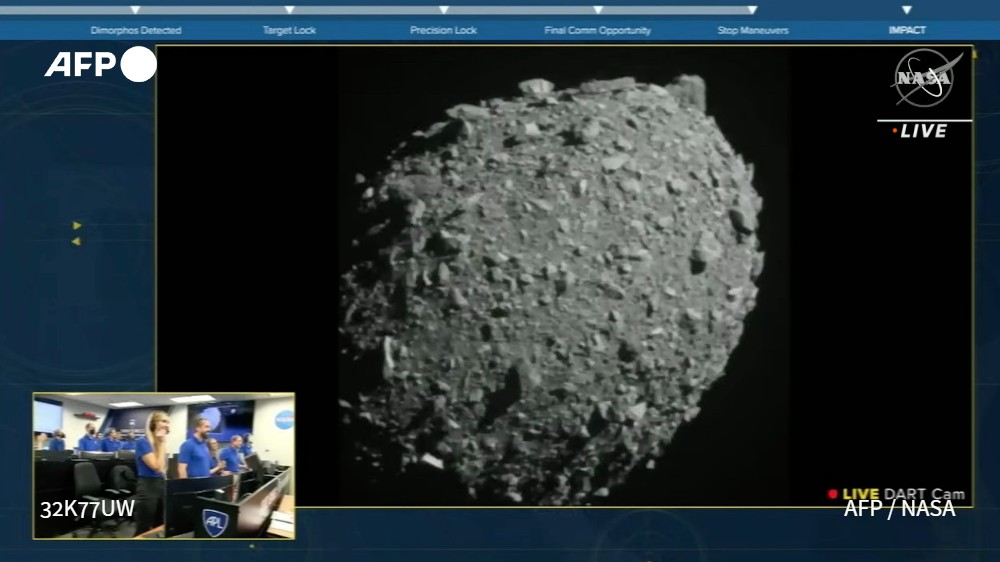Screen dimensions: 1000x562
Task: Click the Dimorphos Detected timeline label
Action: click(136, 30)
